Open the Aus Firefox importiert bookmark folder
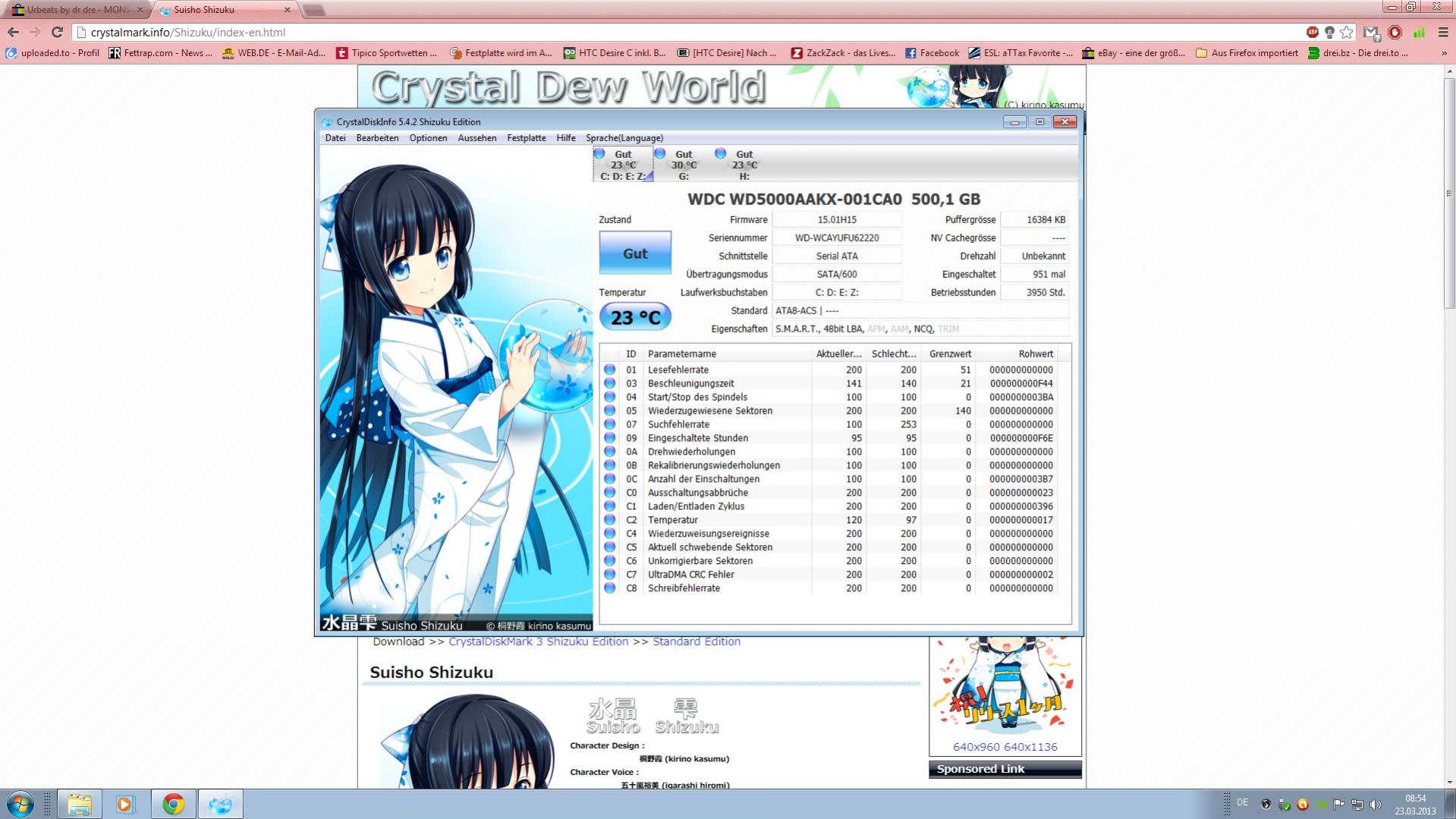This screenshot has height=819, width=1456. 1247,53
